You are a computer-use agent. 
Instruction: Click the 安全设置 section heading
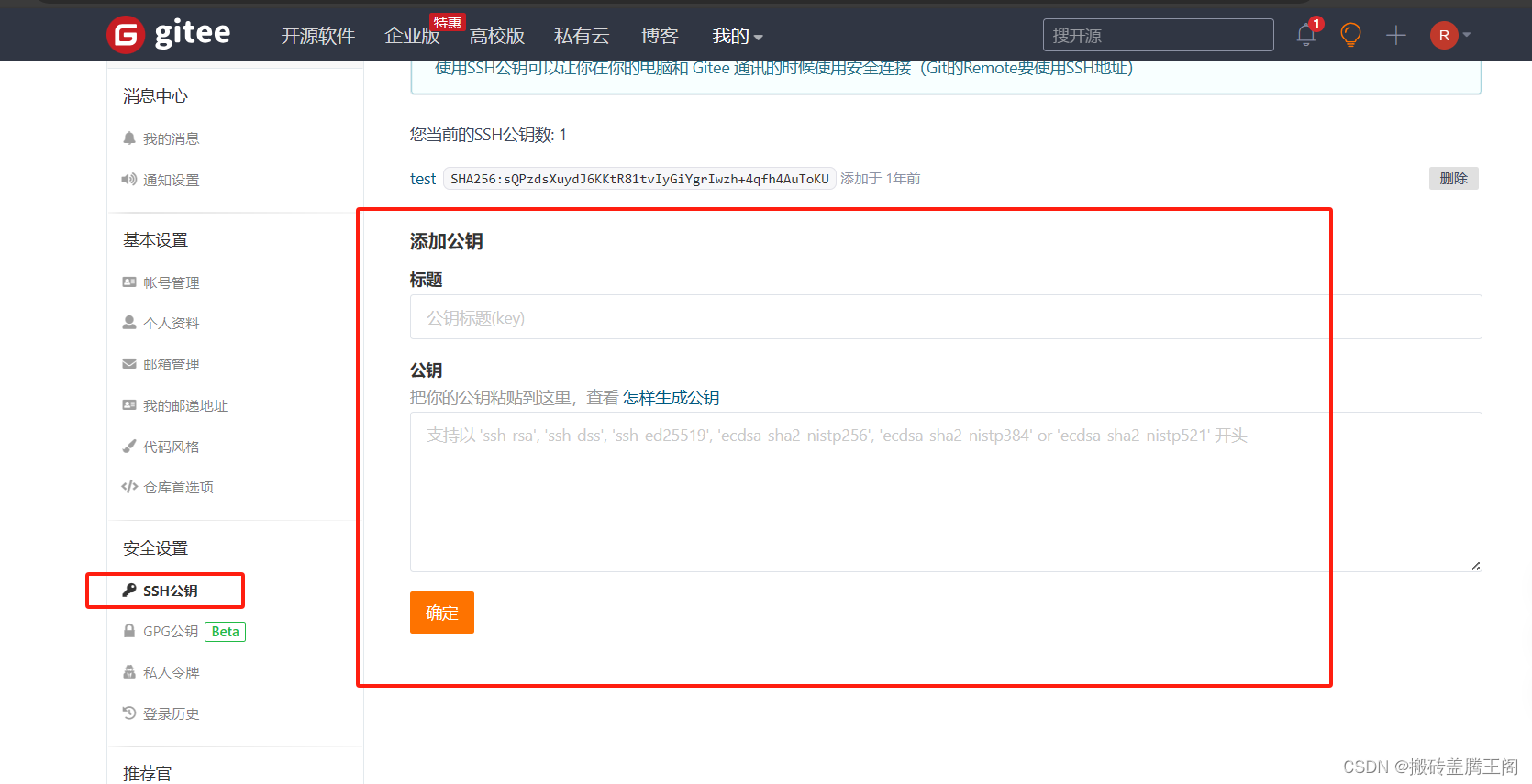pyautogui.click(x=155, y=548)
